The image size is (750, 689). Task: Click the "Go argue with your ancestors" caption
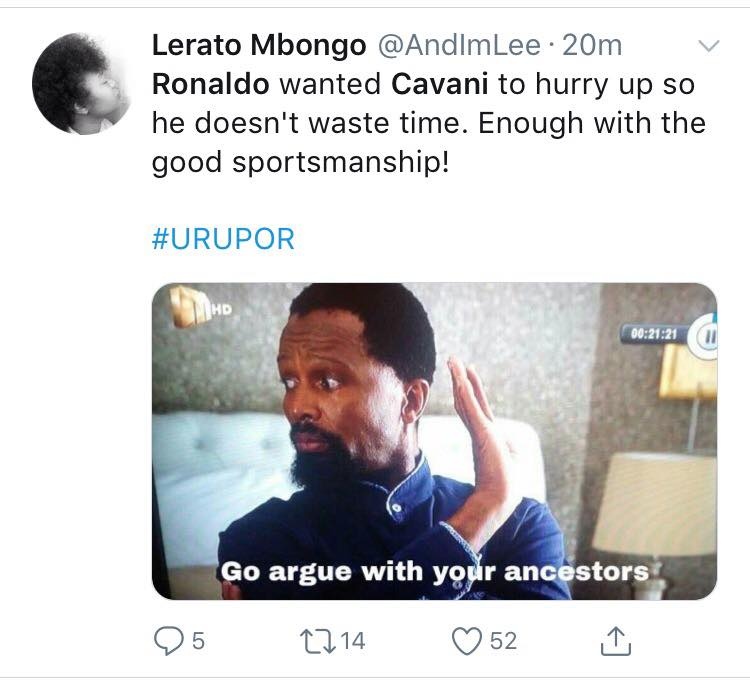click(x=434, y=572)
